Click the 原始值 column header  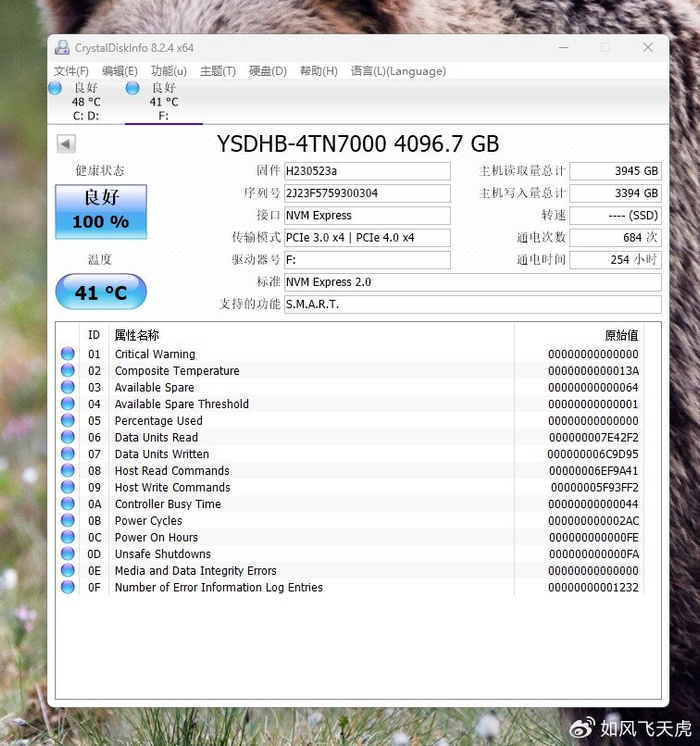pos(620,335)
